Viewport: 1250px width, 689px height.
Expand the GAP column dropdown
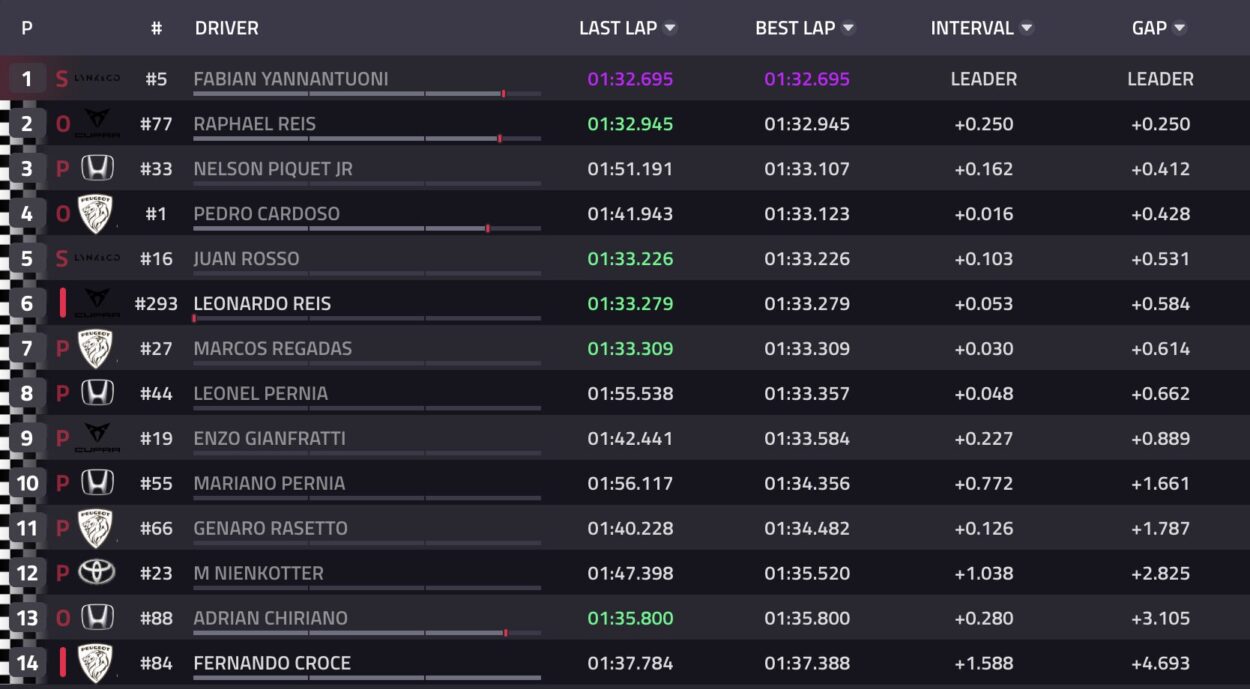[x=1180, y=28]
